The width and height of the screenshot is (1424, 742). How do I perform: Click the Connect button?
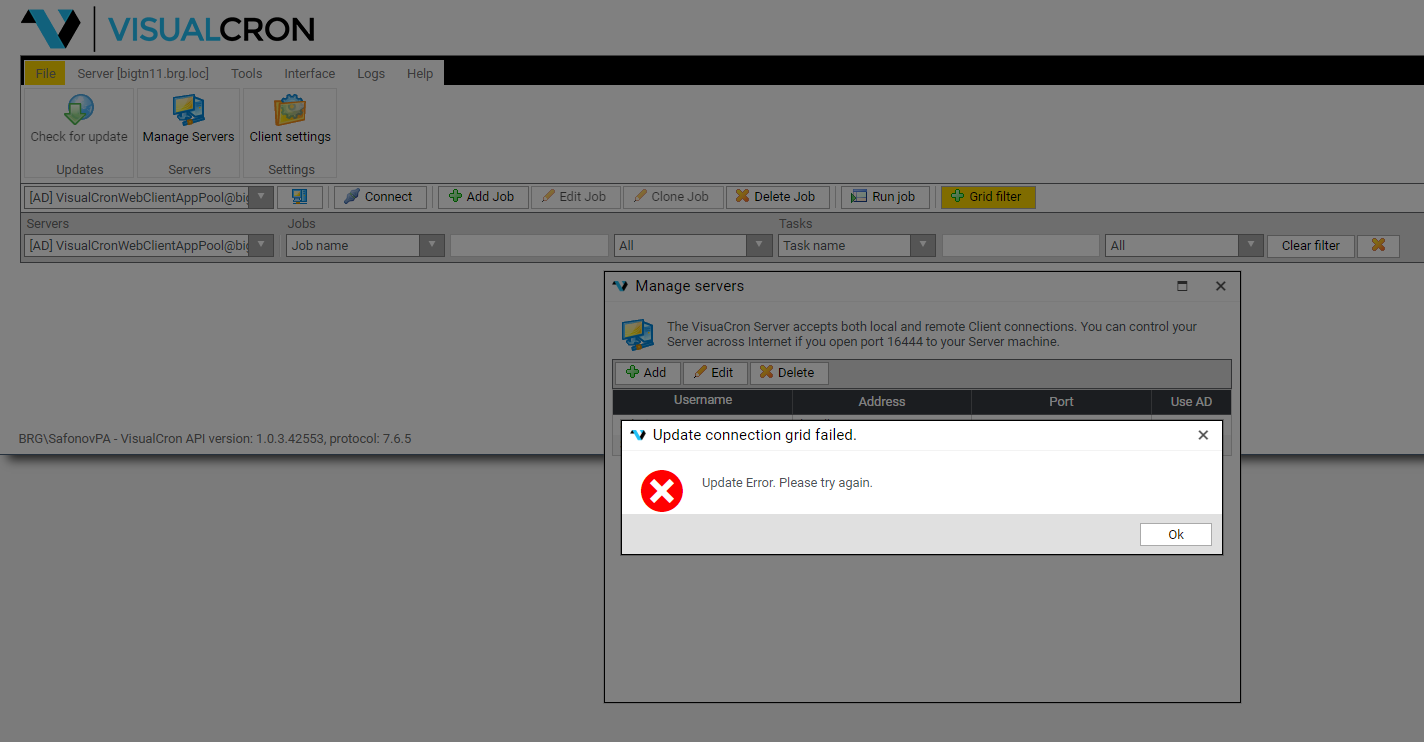[x=380, y=196]
